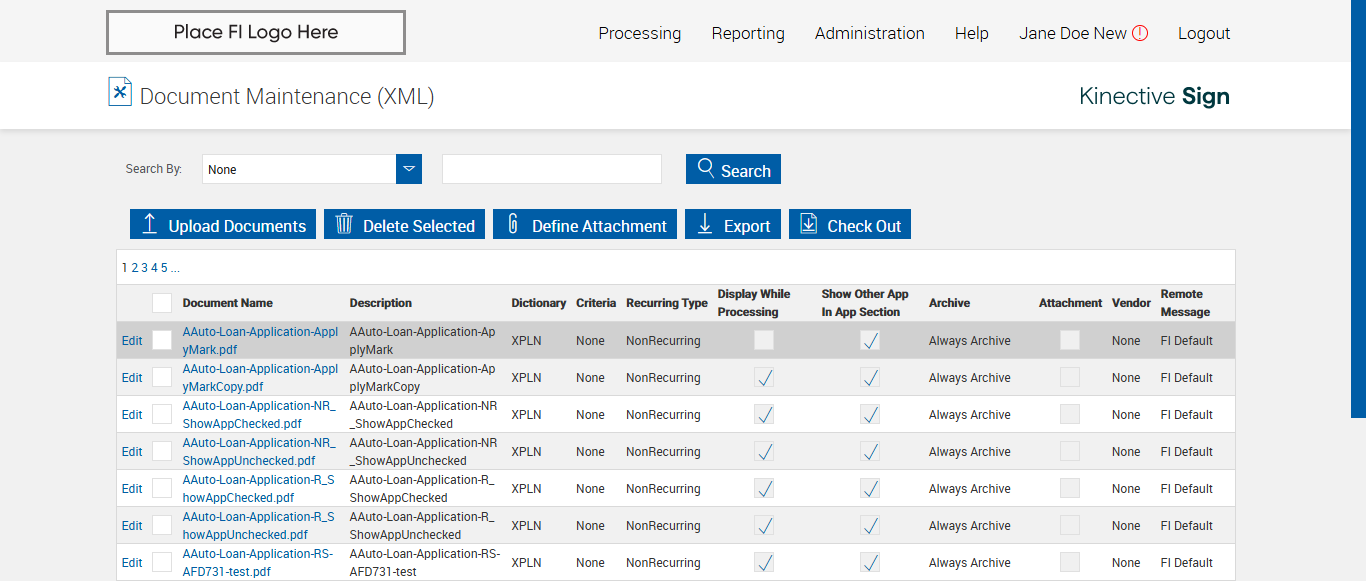The height and width of the screenshot is (581, 1366).
Task: Click the Search magnifying glass icon
Action: [706, 168]
